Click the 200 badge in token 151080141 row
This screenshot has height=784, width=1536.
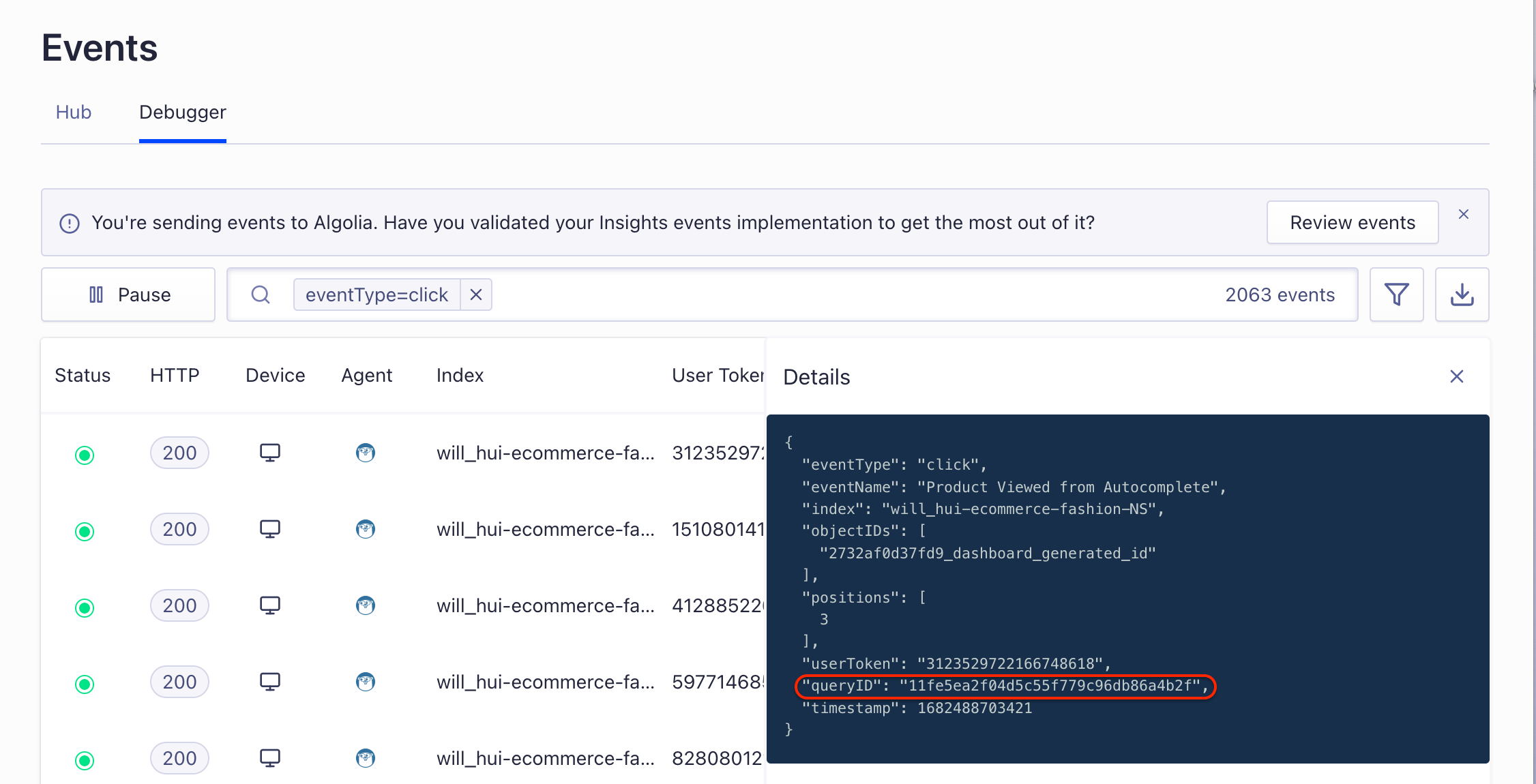[x=179, y=529]
